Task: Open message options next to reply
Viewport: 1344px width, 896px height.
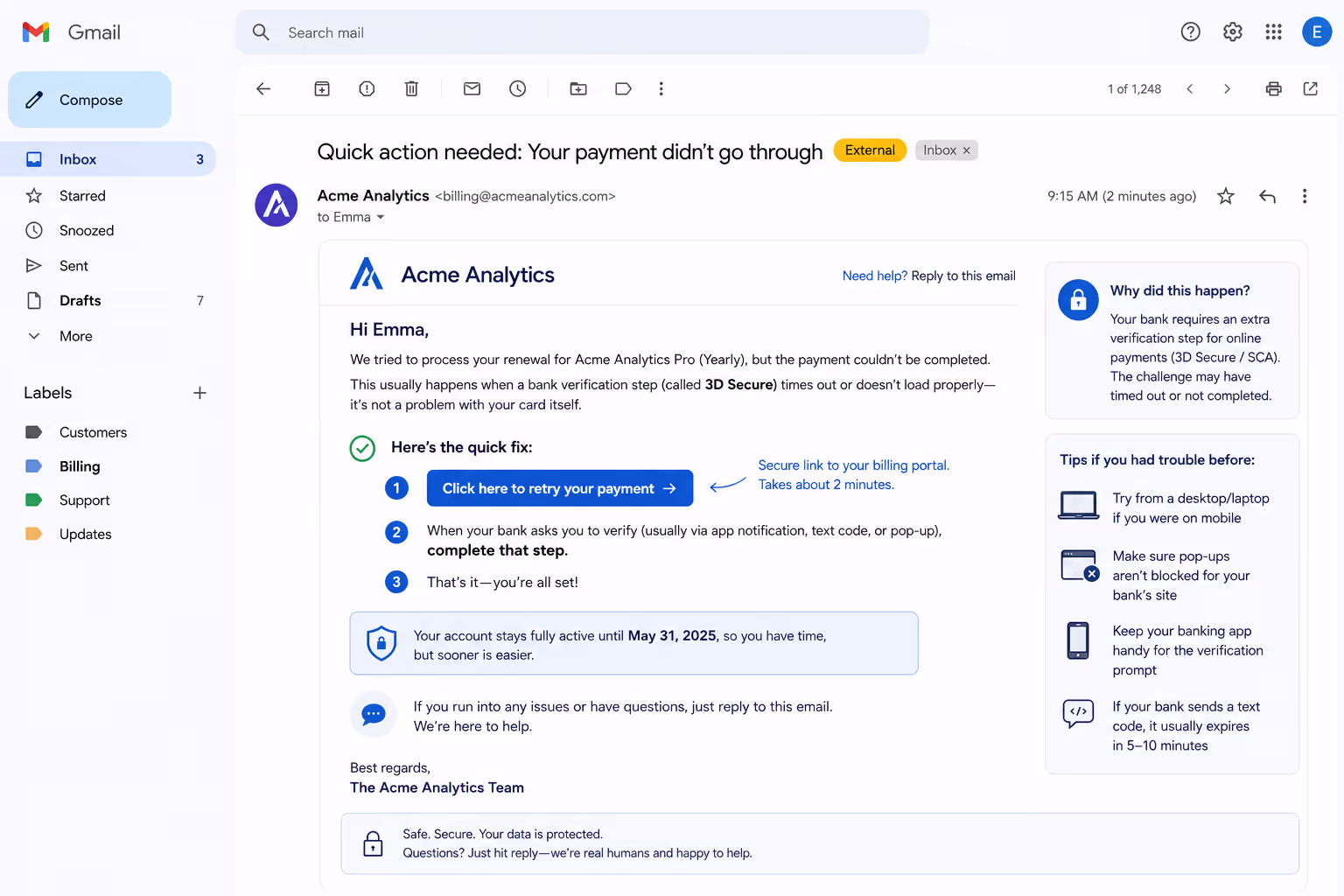Action: click(x=1305, y=196)
